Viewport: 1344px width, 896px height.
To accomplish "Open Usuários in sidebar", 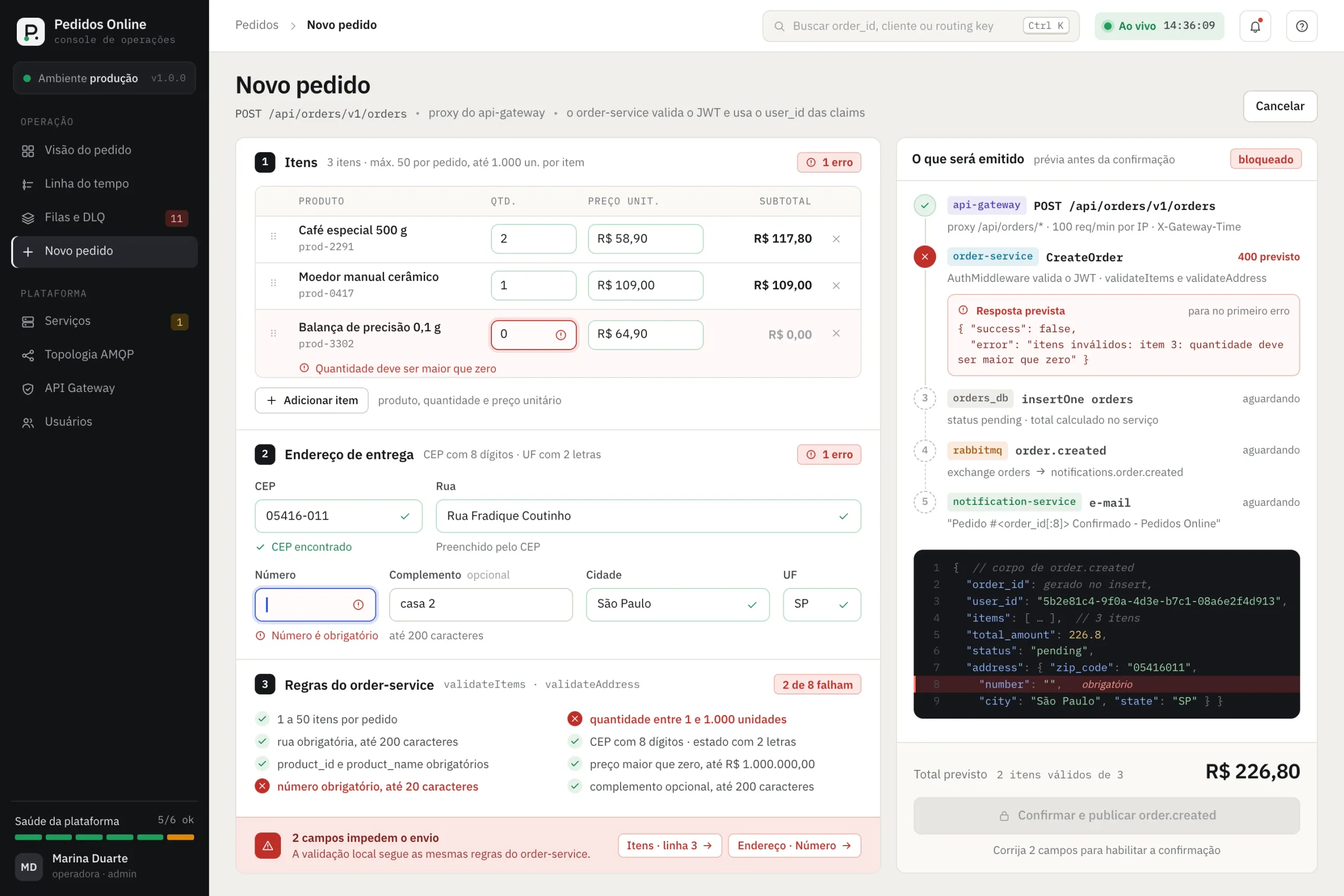I will pos(104,421).
